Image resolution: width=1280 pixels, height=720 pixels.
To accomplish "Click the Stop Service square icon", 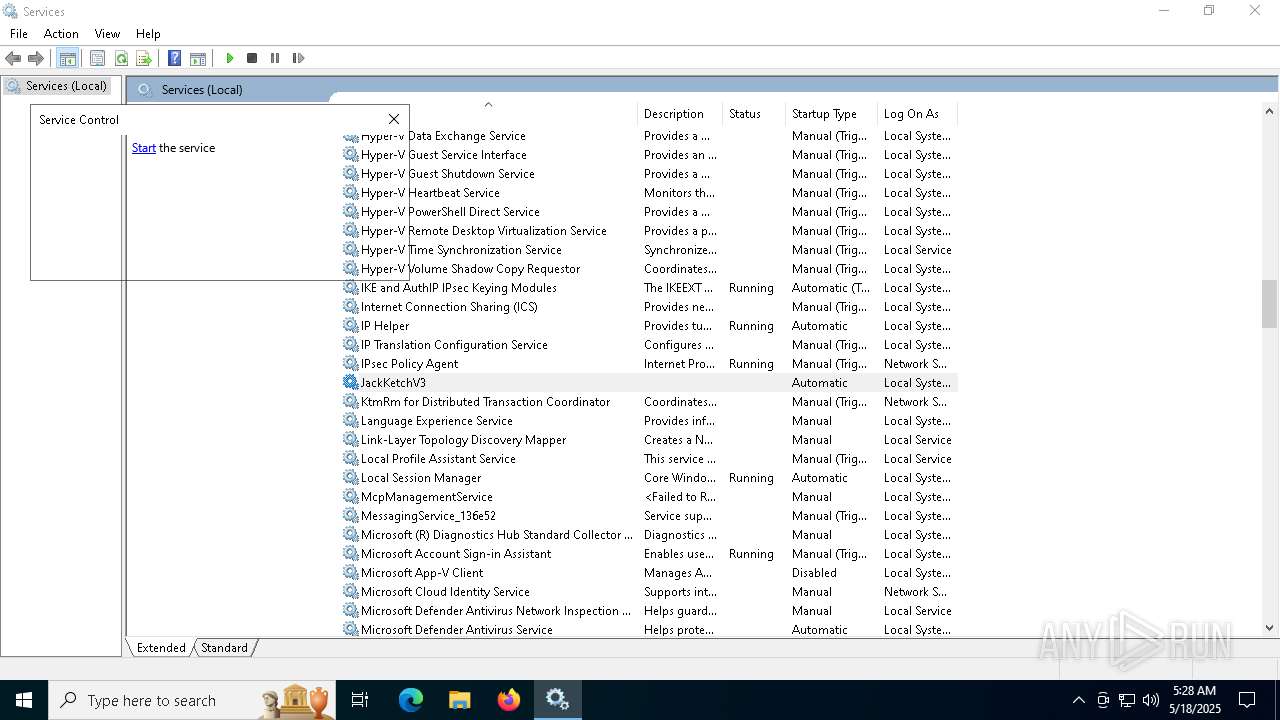I will (x=252, y=58).
